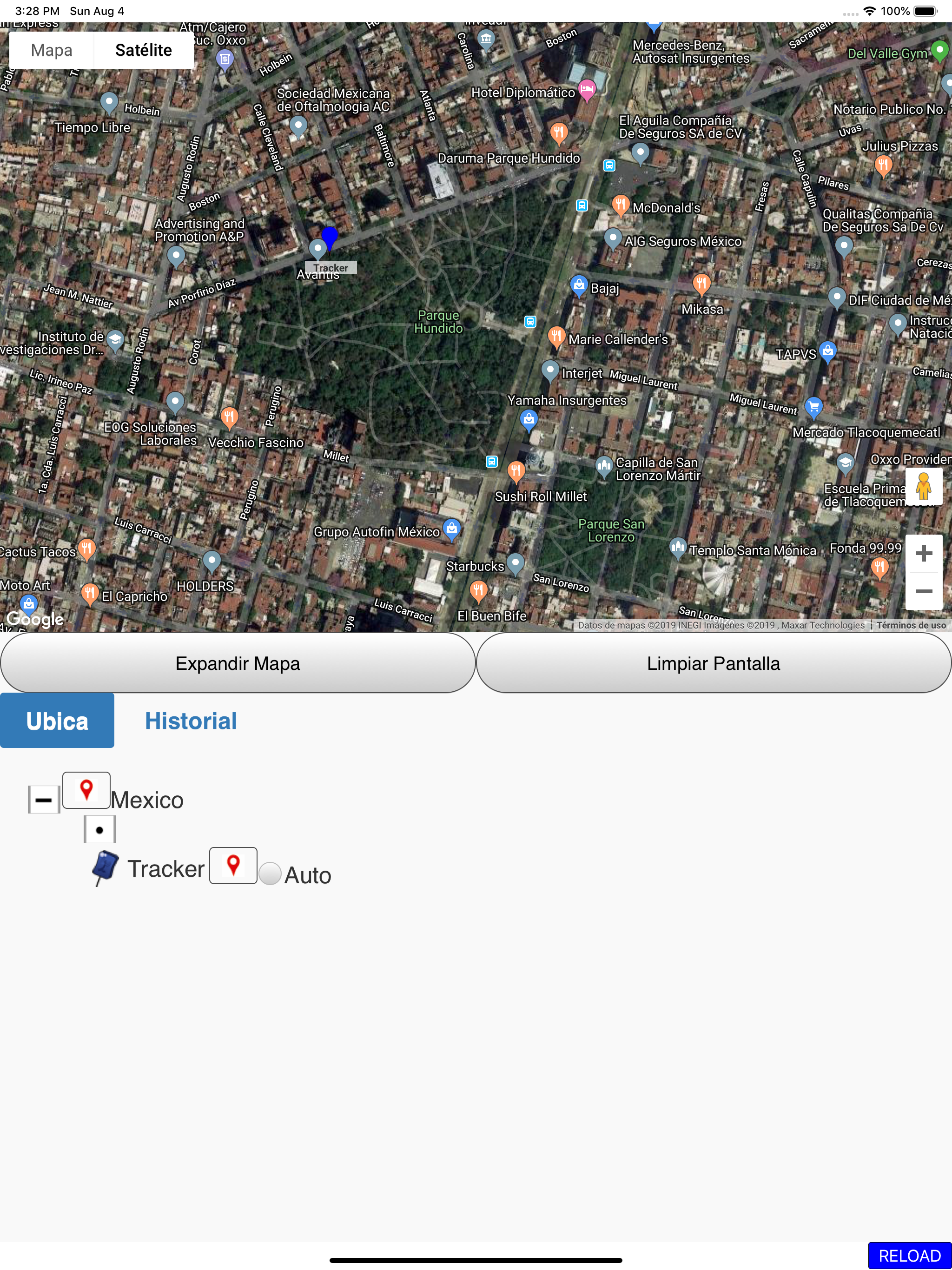Click the Atm/Cajero Suc. Oxxo pin
The height and width of the screenshot is (1270, 952).
(225, 60)
